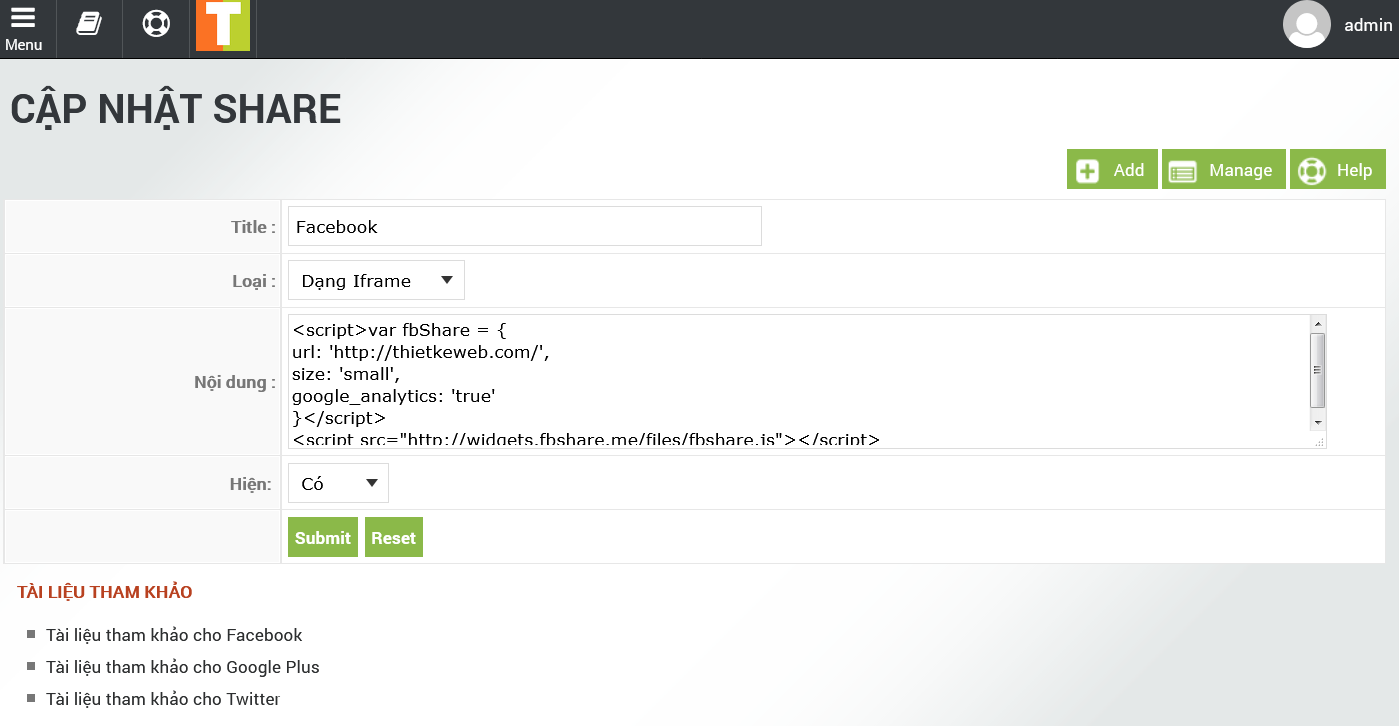The image size is (1399, 726).
Task: Open Google Plus reference documentation link
Action: click(x=183, y=667)
